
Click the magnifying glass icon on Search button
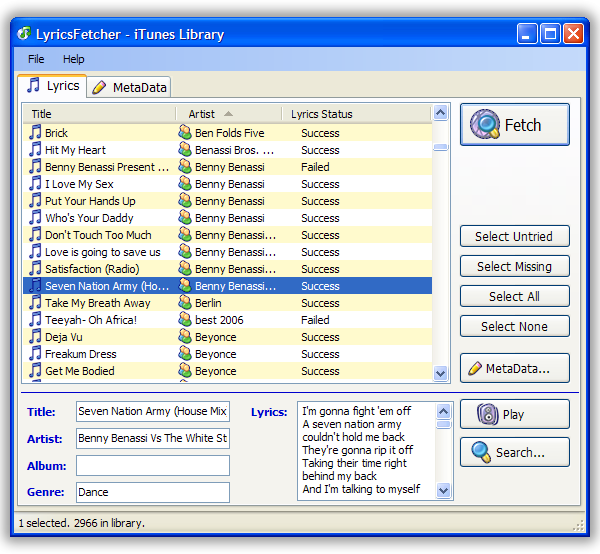click(x=481, y=452)
